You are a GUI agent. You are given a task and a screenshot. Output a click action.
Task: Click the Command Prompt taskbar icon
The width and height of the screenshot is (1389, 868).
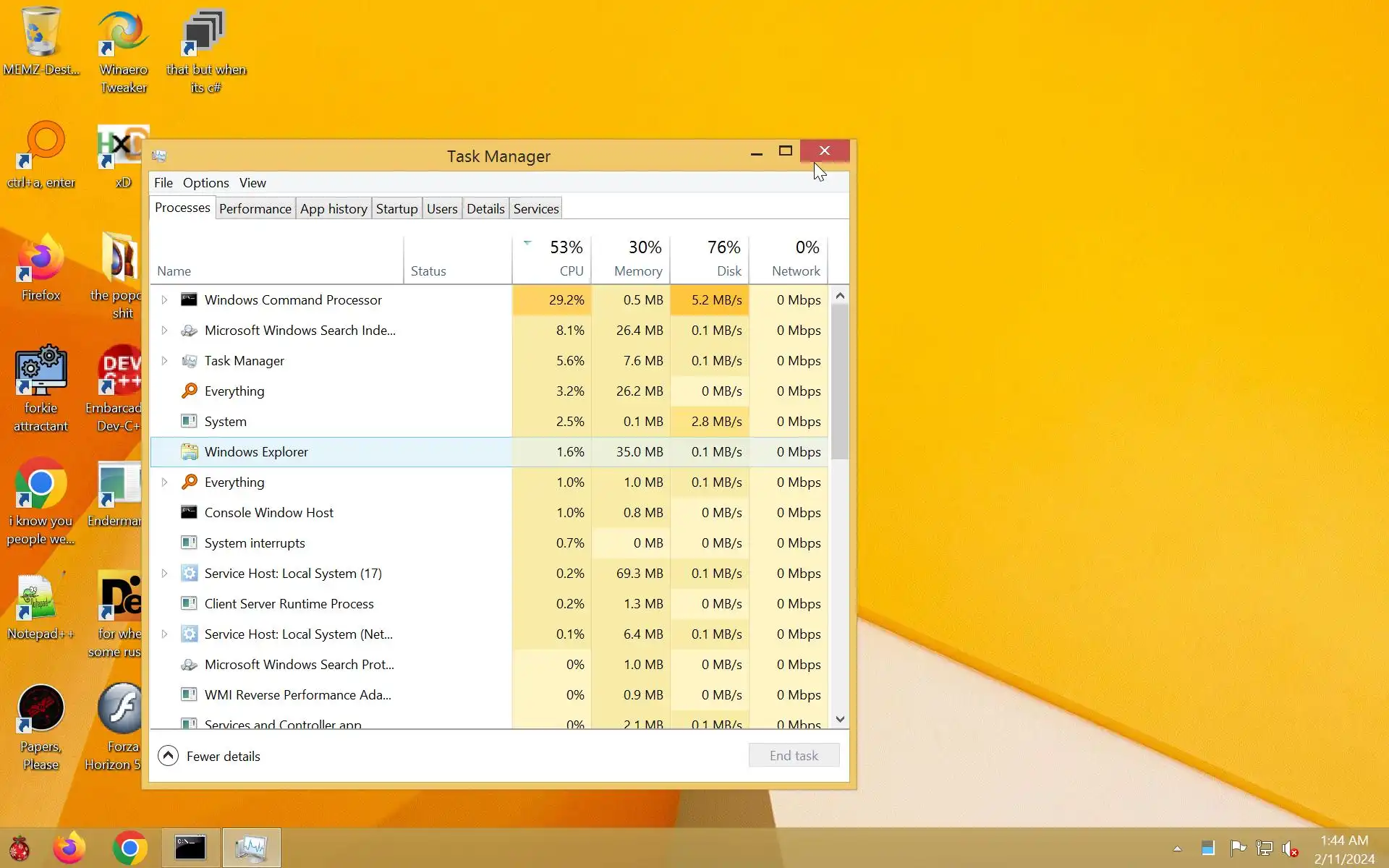tap(190, 848)
